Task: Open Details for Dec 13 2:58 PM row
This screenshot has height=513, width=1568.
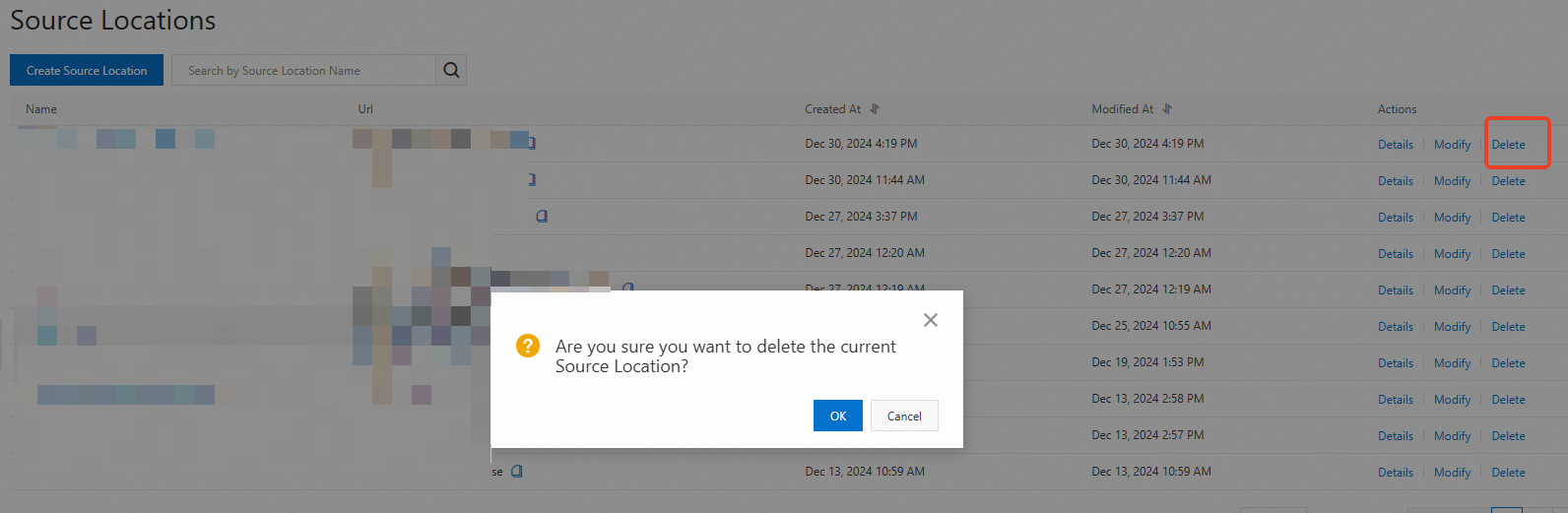Action: tap(1396, 400)
